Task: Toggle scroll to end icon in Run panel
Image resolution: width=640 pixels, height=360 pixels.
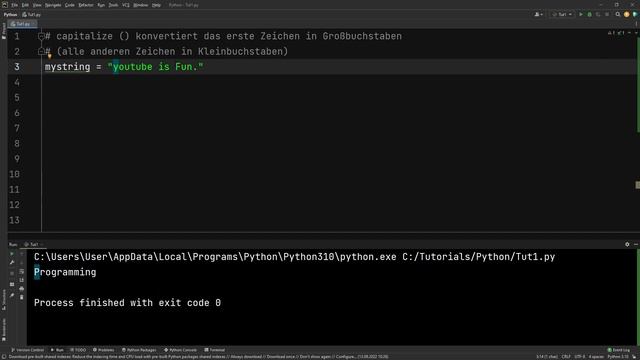Action: coord(22,280)
